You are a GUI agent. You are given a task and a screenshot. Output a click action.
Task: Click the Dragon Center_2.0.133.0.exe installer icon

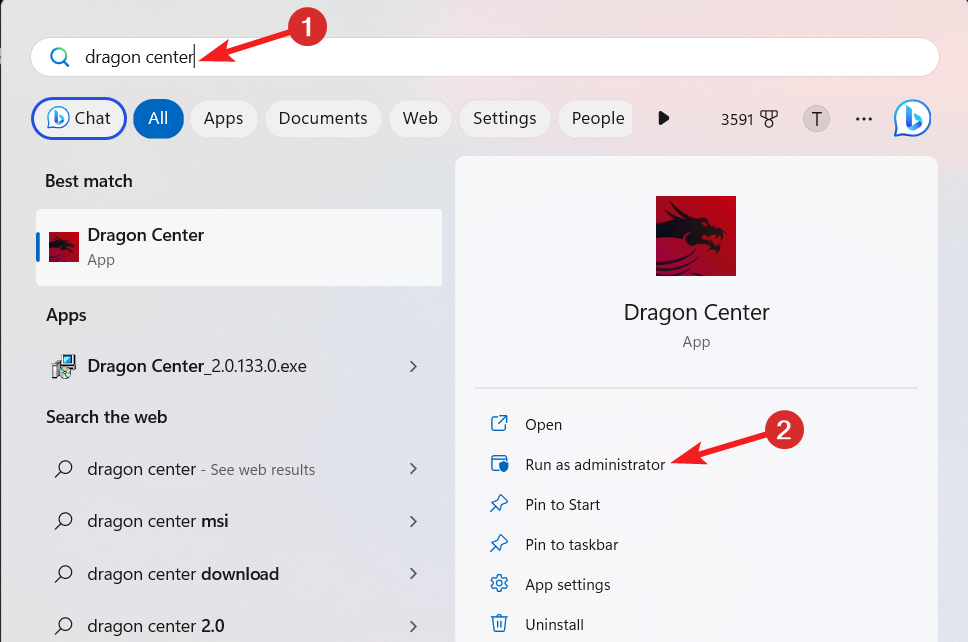coord(64,366)
